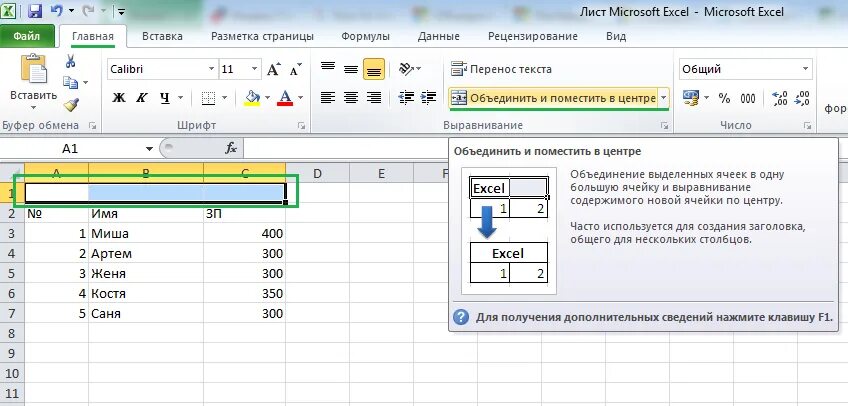Image resolution: width=848 pixels, height=406 pixels.
Task: Click the help question mark icon in tooltip
Action: pyautogui.click(x=460, y=317)
